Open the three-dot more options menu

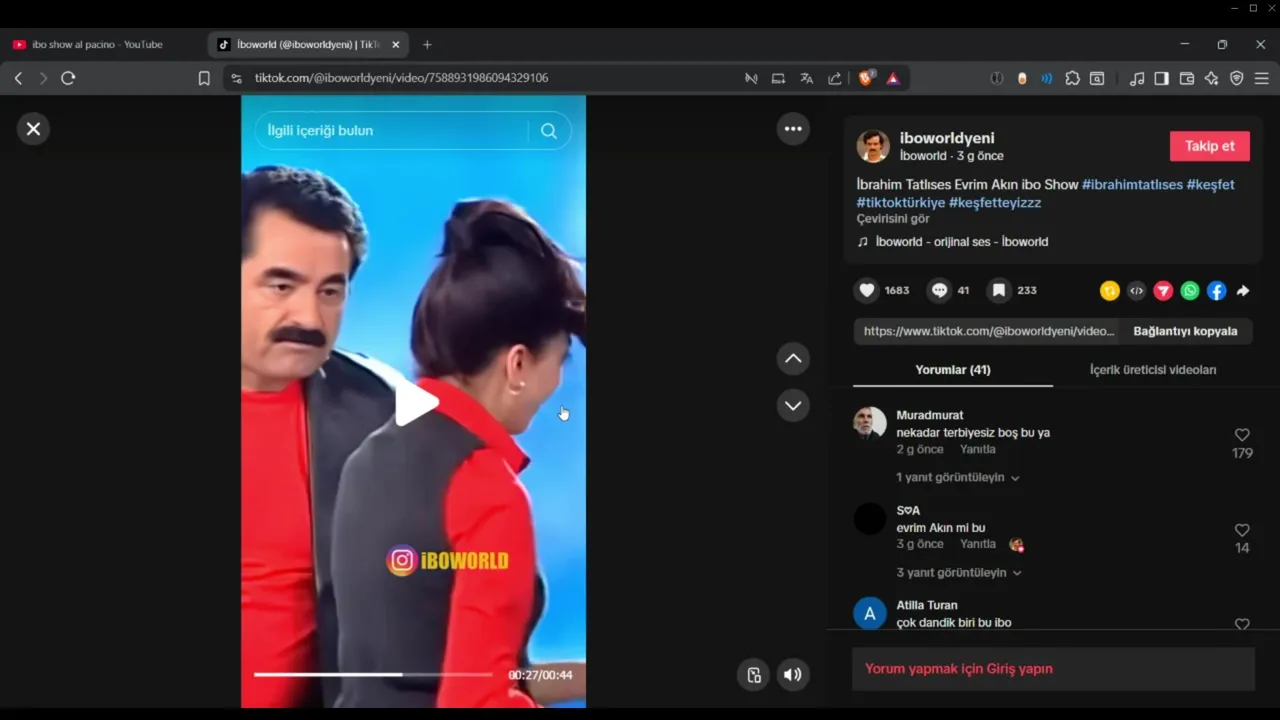(793, 129)
